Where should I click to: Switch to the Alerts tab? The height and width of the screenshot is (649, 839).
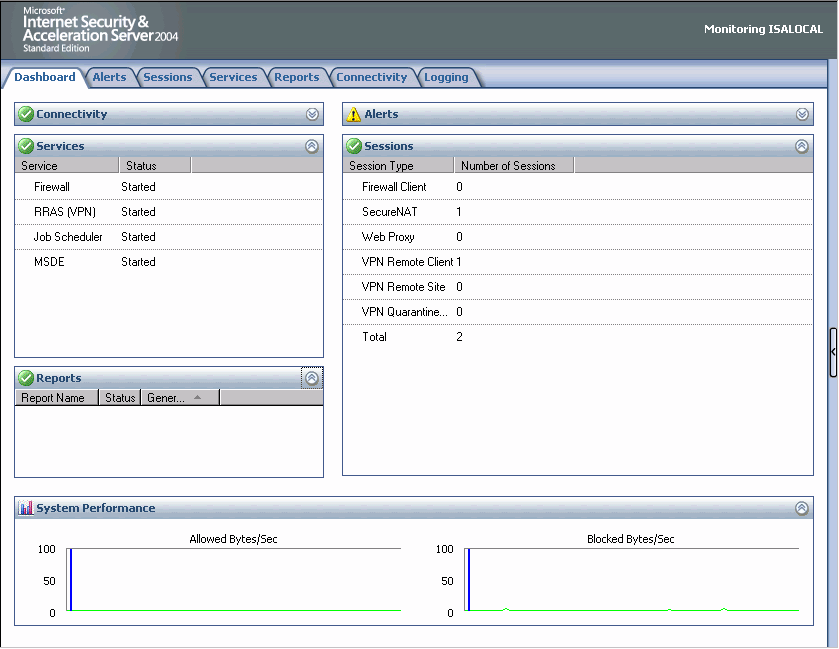click(110, 77)
